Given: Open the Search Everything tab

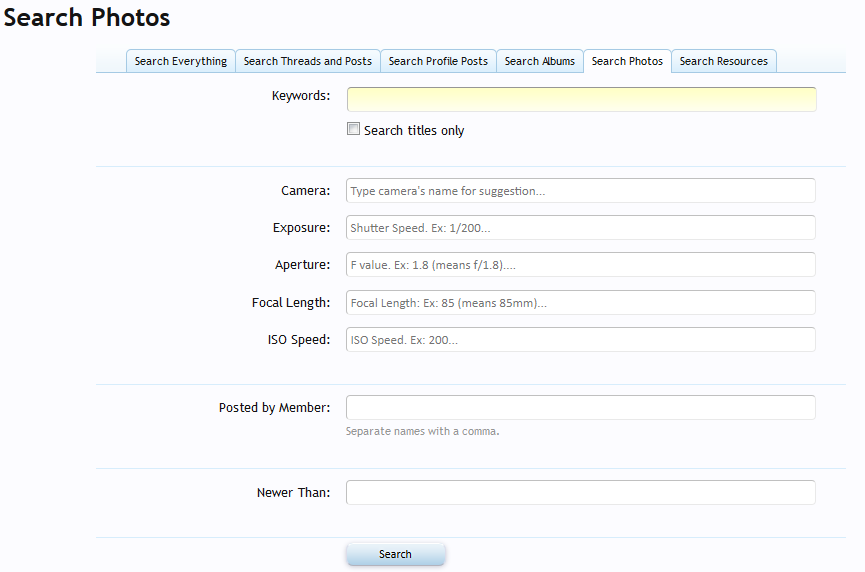Looking at the screenshot, I should coord(181,61).
